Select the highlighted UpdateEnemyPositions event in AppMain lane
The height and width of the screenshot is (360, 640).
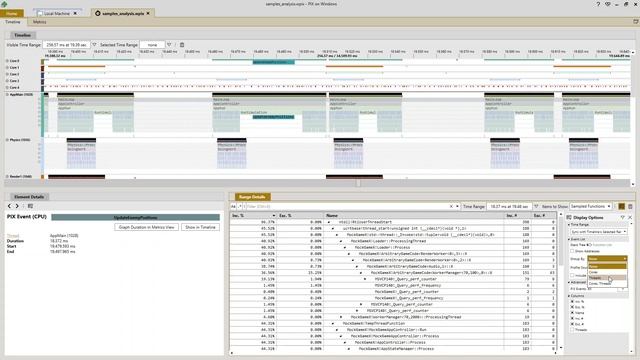[x=273, y=117]
